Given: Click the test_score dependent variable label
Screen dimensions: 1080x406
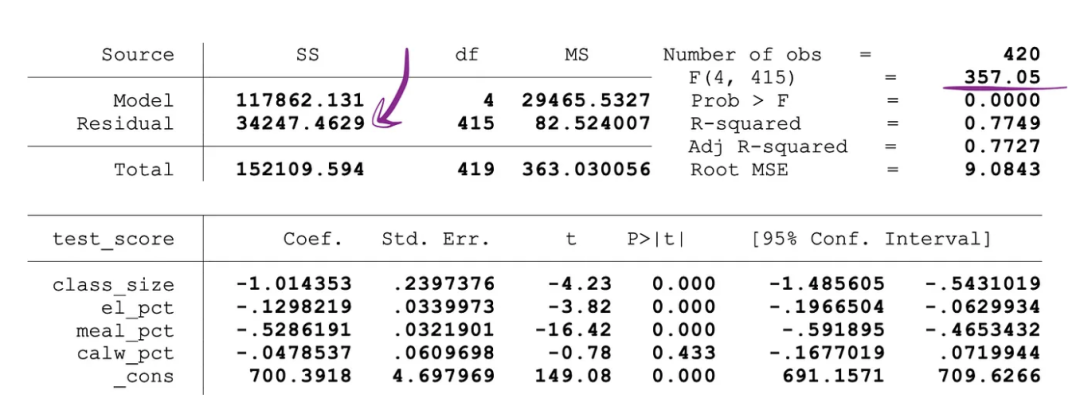Looking at the screenshot, I should 114,239.
